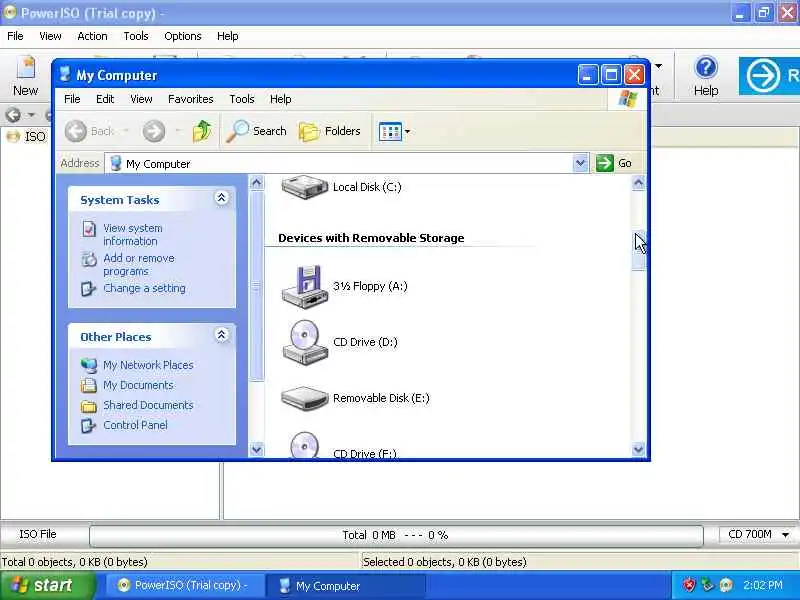The image size is (800, 600).
Task: Open Shared Documents link
Action: click(x=148, y=406)
